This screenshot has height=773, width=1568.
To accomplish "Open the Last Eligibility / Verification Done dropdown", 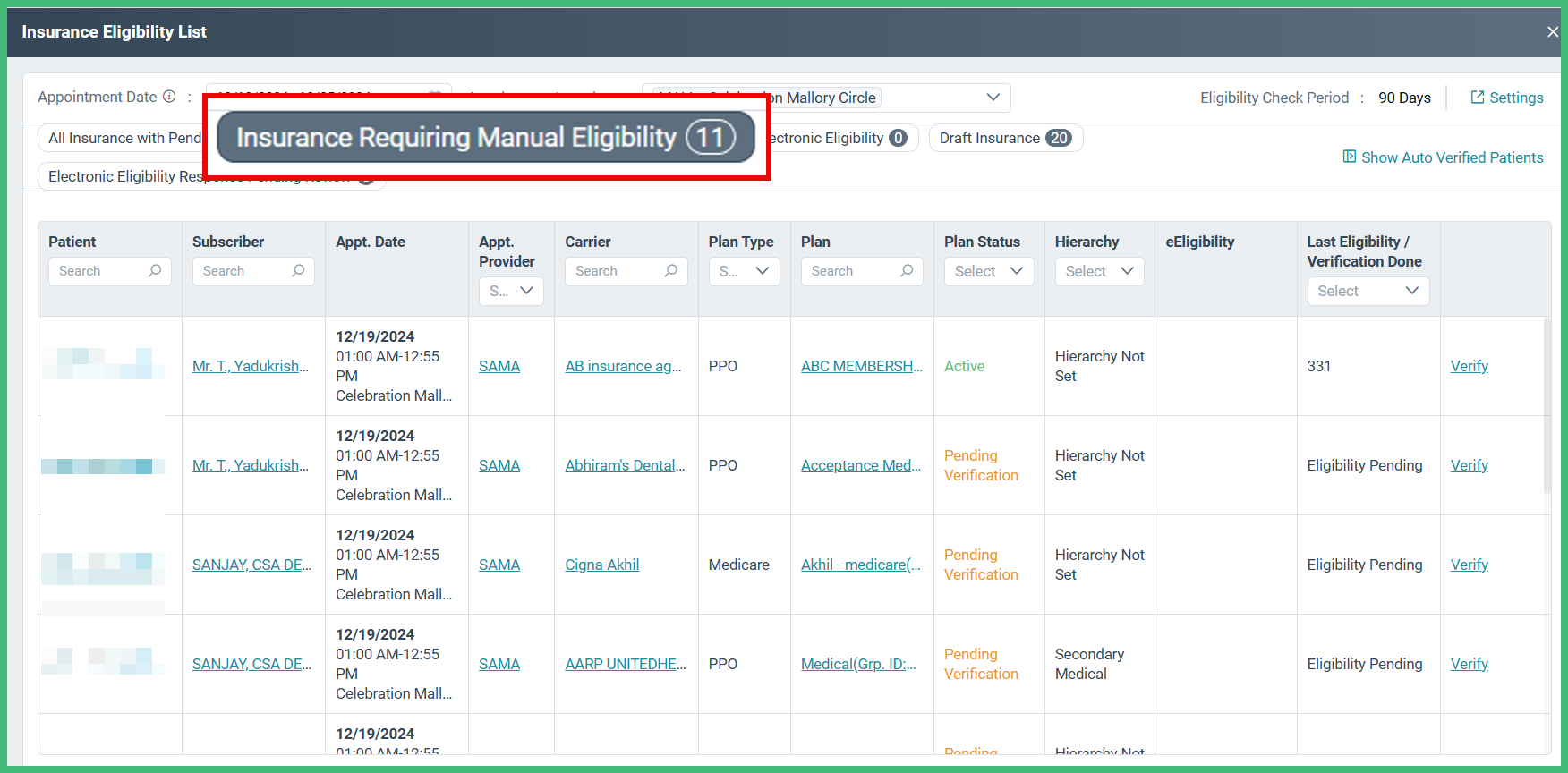I will pyautogui.click(x=1368, y=291).
